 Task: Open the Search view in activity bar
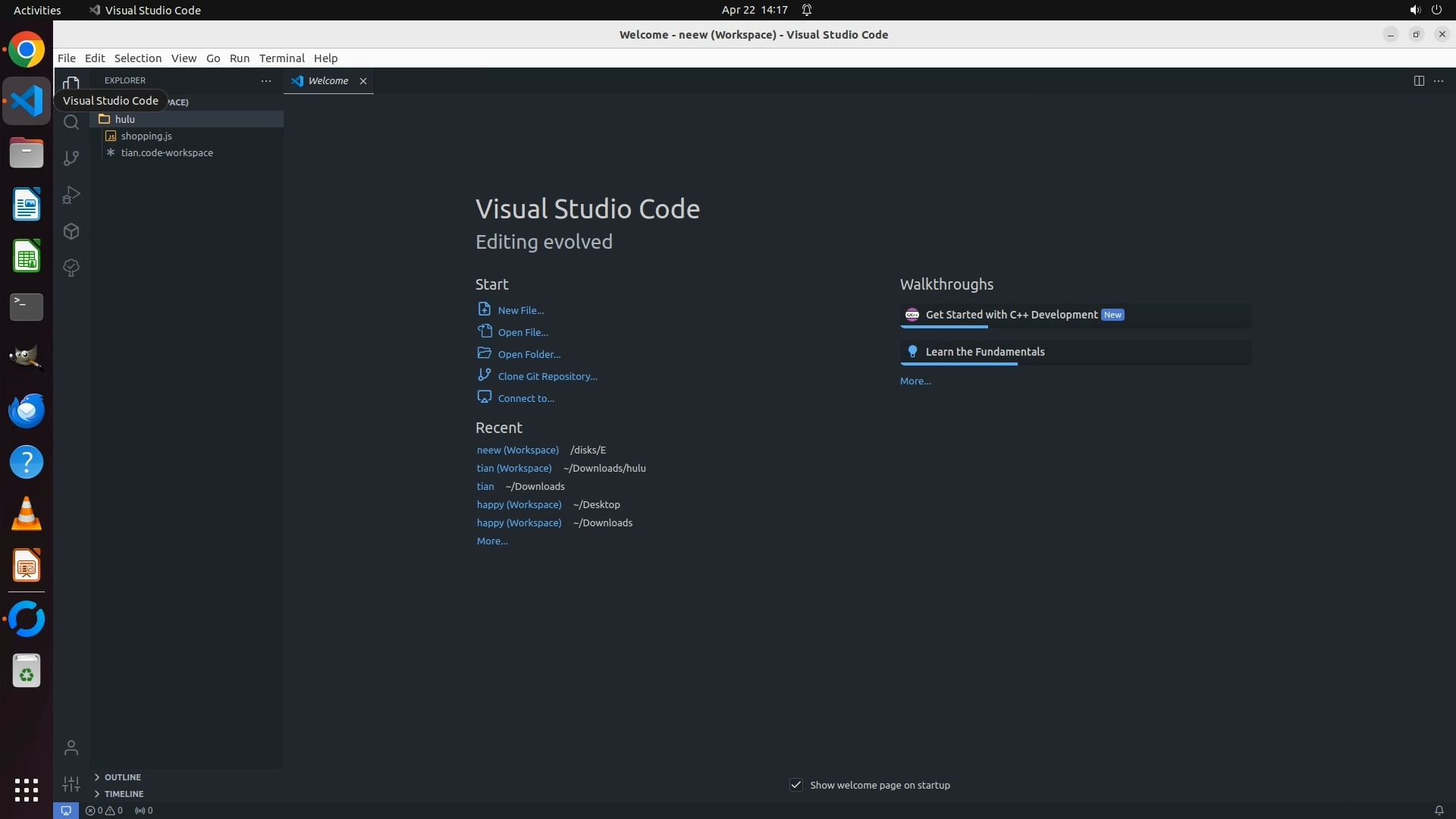point(71,122)
